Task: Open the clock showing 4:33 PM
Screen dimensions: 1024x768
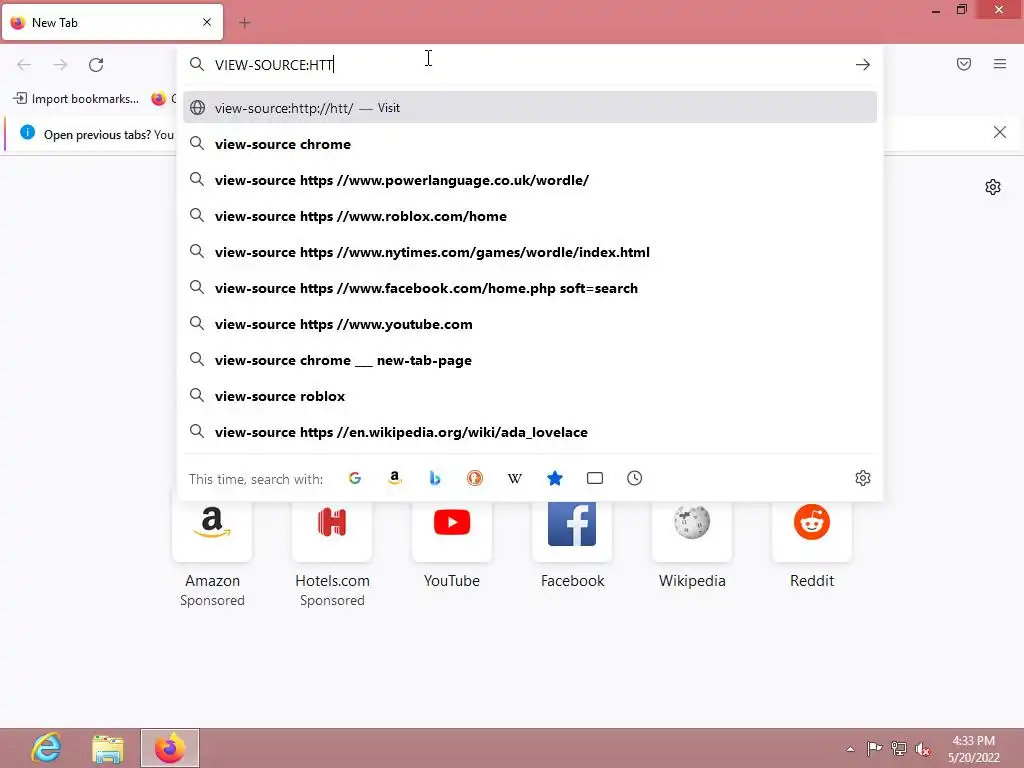Action: coord(974,749)
